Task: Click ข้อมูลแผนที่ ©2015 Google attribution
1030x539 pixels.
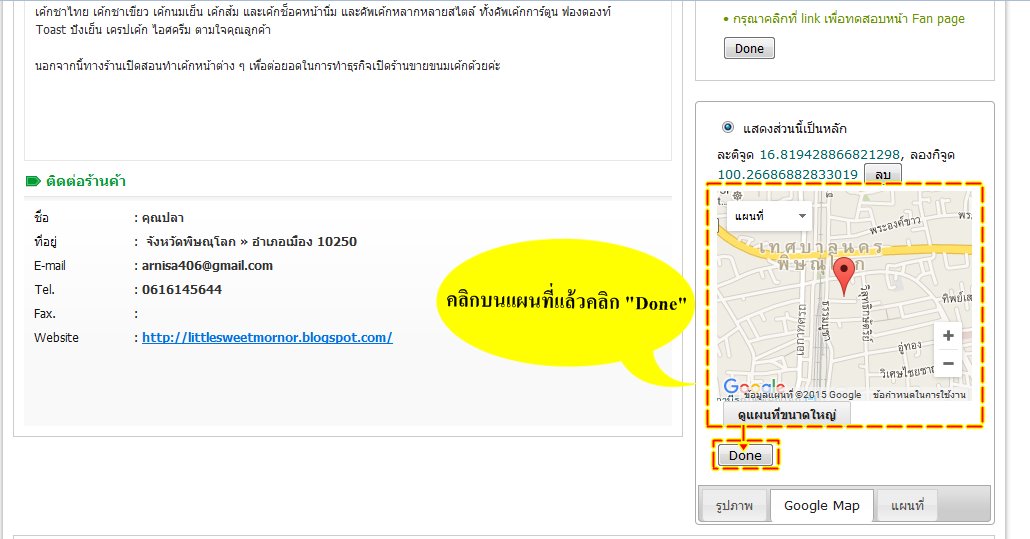Action: pyautogui.click(x=802, y=395)
